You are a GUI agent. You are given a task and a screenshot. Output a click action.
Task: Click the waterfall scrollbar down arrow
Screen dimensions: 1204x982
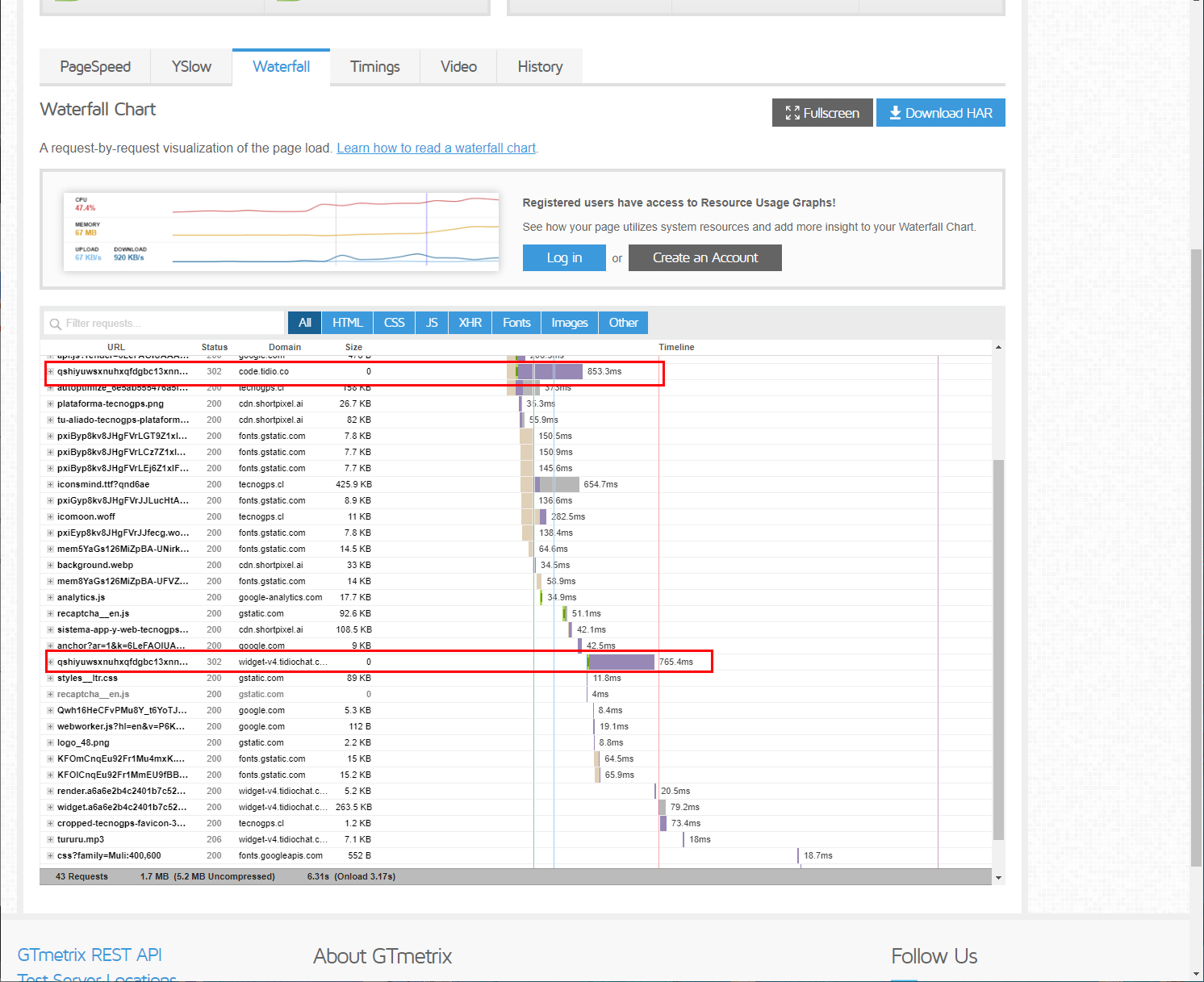(x=998, y=878)
